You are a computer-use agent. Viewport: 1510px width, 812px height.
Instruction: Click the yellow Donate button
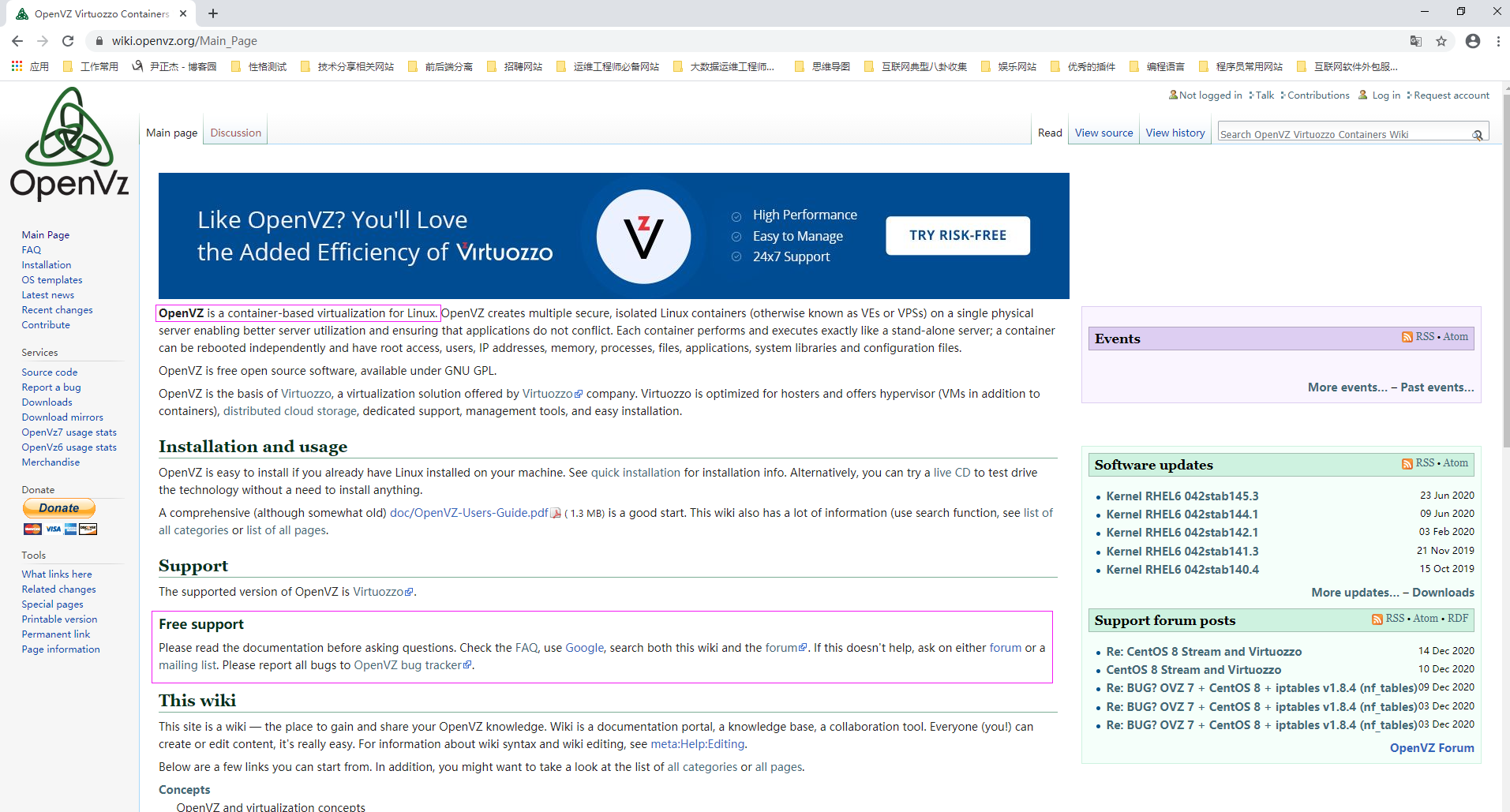59,508
